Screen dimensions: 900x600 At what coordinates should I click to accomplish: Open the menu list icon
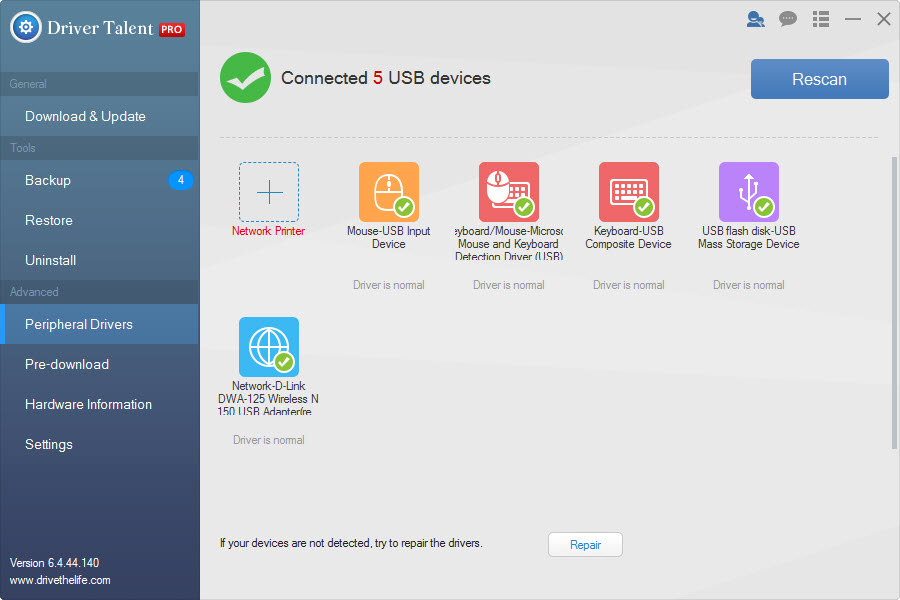821,19
